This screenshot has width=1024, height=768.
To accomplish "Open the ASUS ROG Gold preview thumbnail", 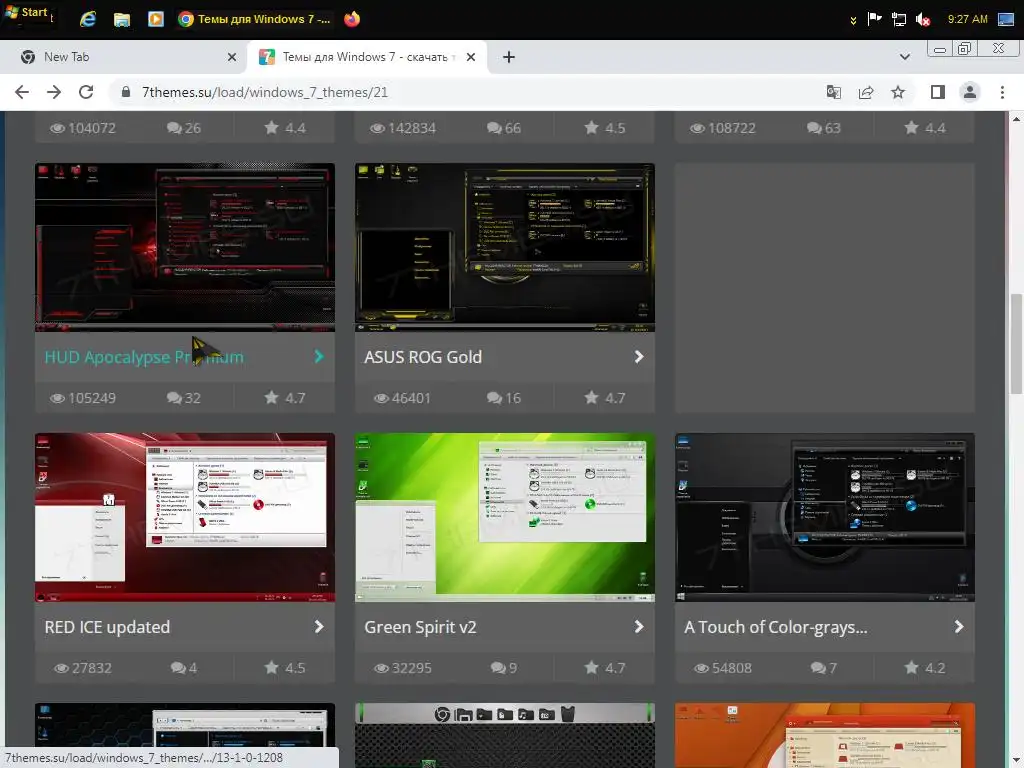I will 505,248.
